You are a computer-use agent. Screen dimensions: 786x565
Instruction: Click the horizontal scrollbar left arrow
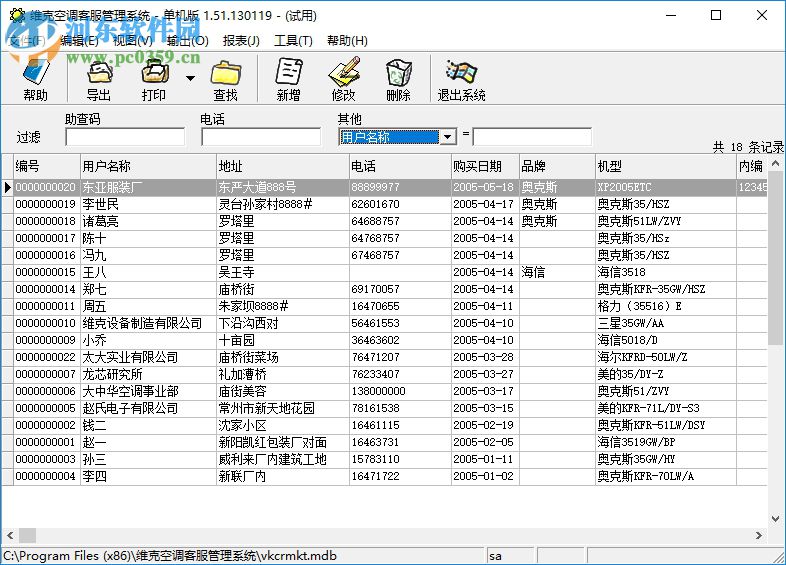coord(10,535)
